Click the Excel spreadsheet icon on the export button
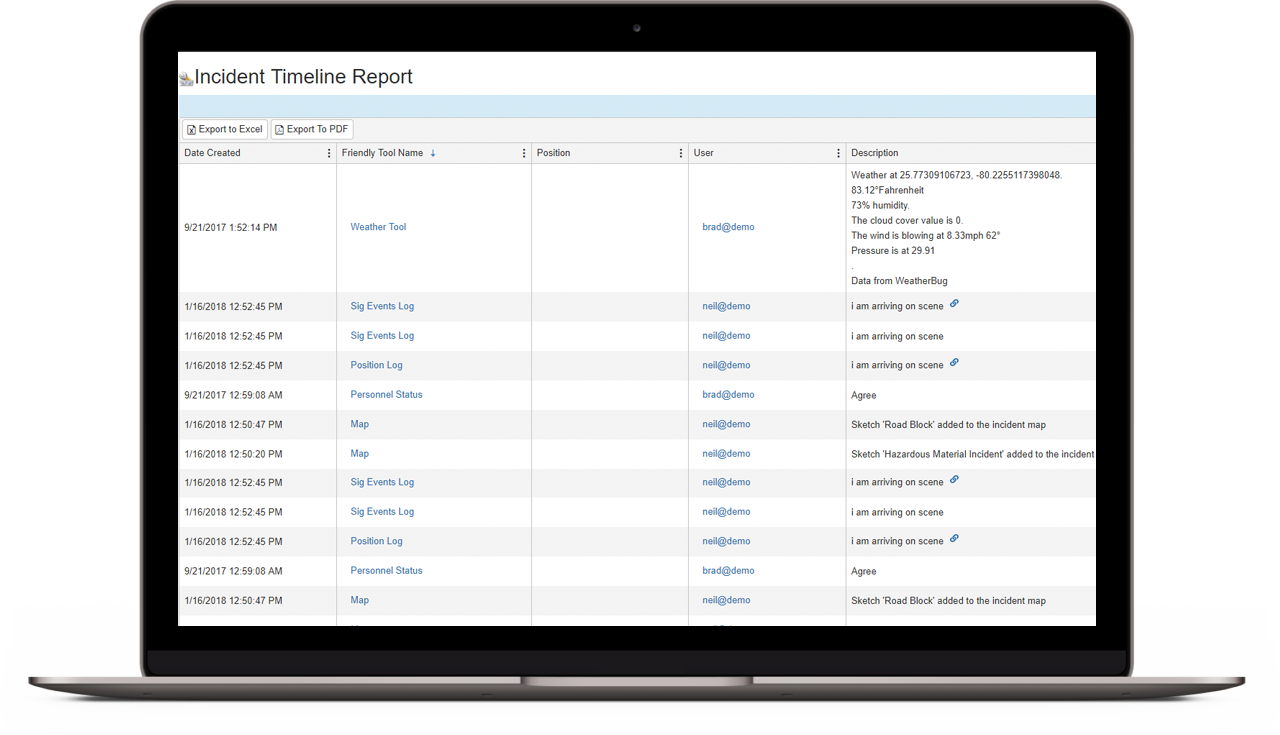1280x735 pixels. point(192,129)
